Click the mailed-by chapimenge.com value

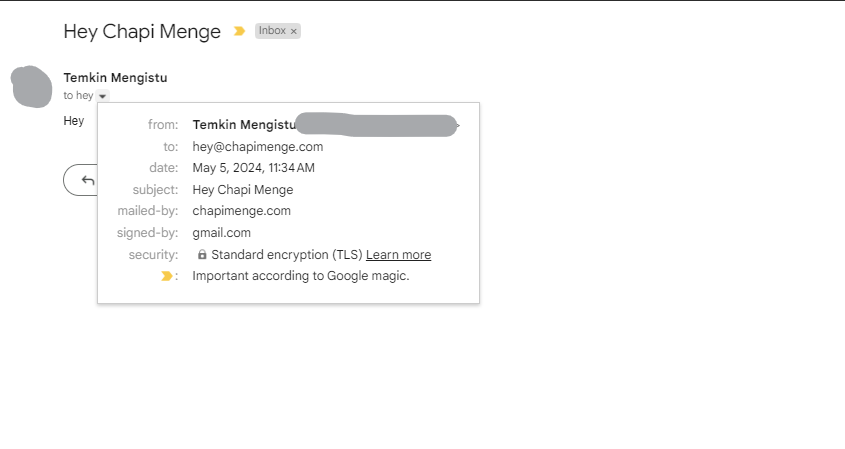241,211
